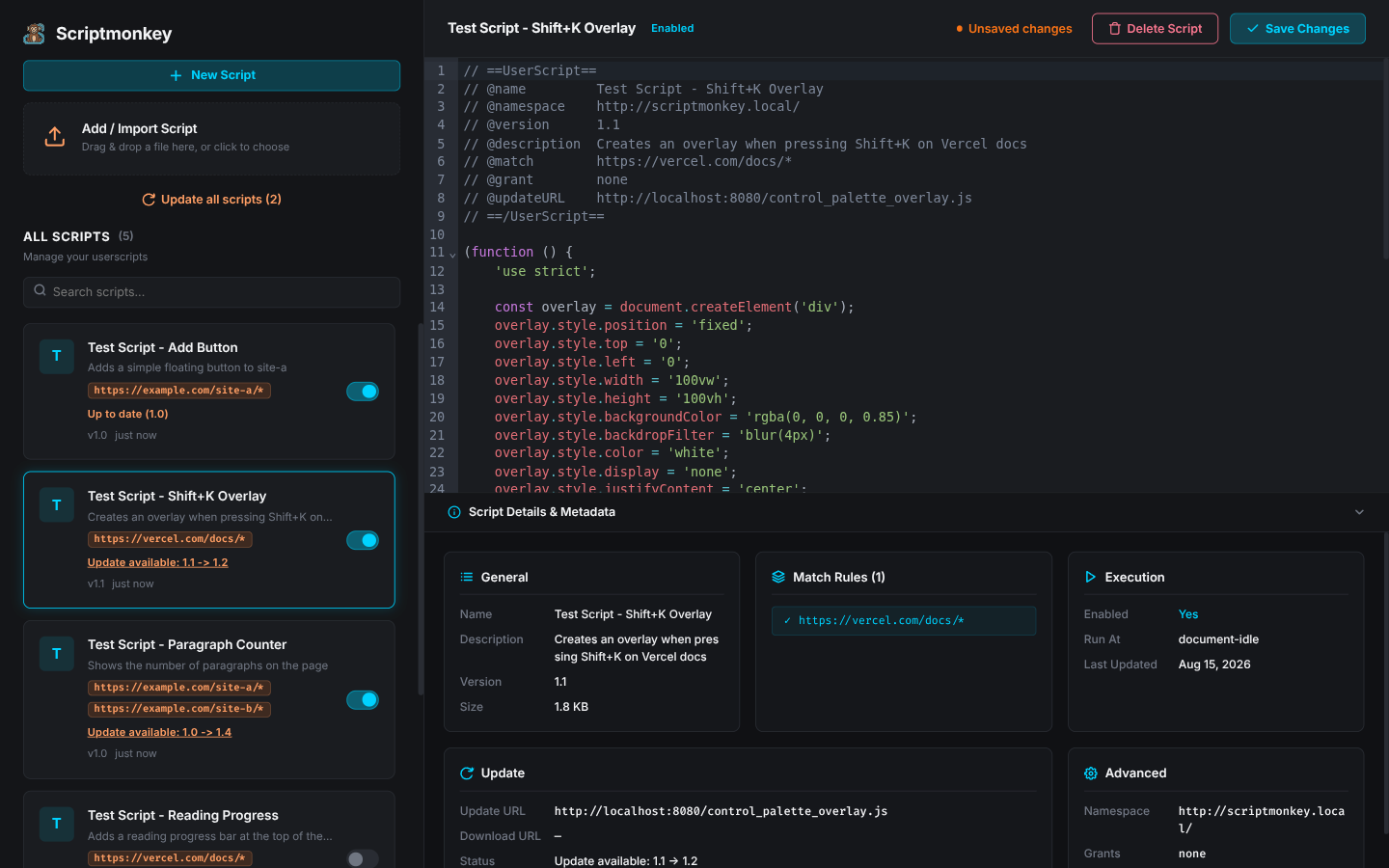Click the 'use strict' line in editor
1389x868 pixels.
click(x=545, y=271)
